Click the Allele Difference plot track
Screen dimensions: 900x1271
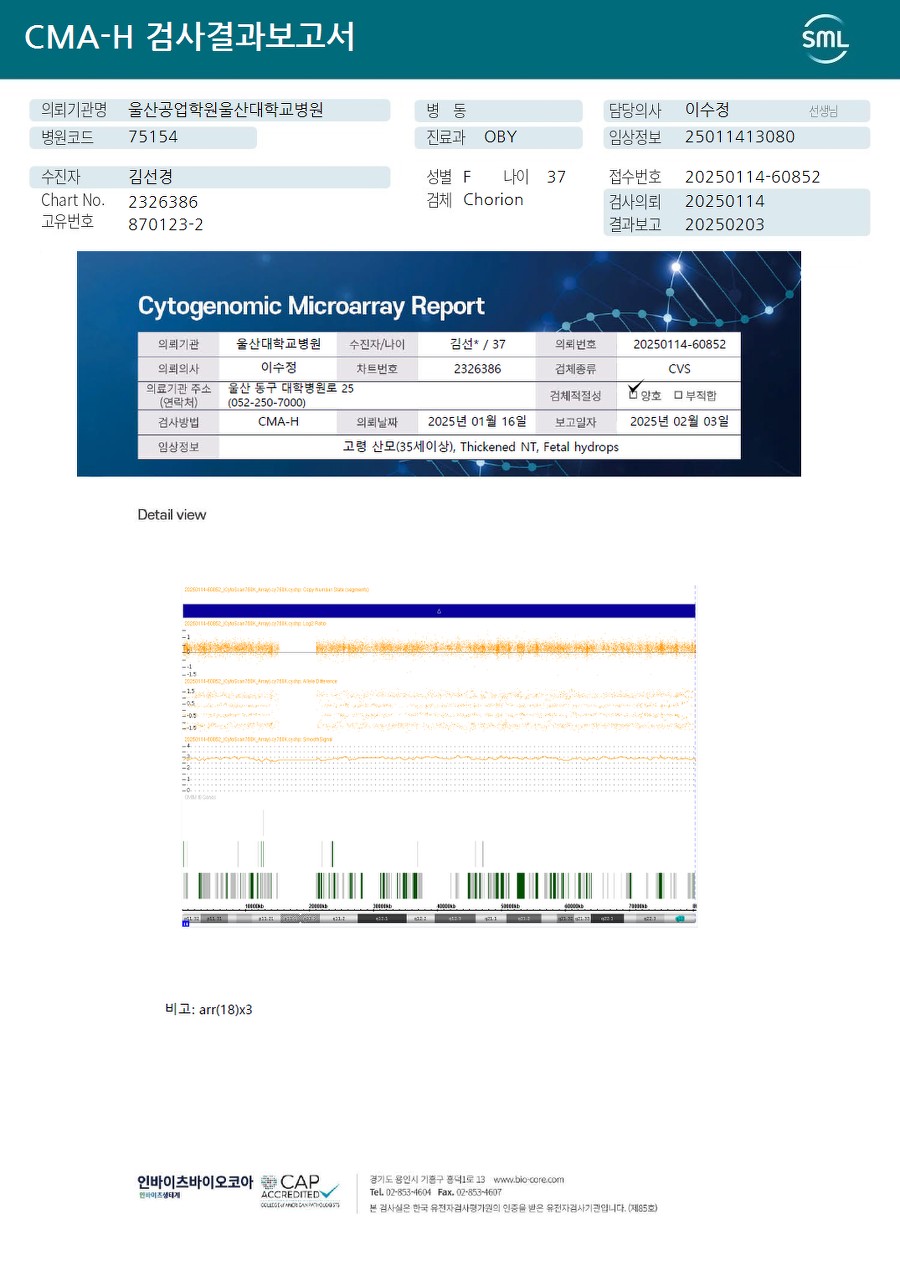click(439, 708)
